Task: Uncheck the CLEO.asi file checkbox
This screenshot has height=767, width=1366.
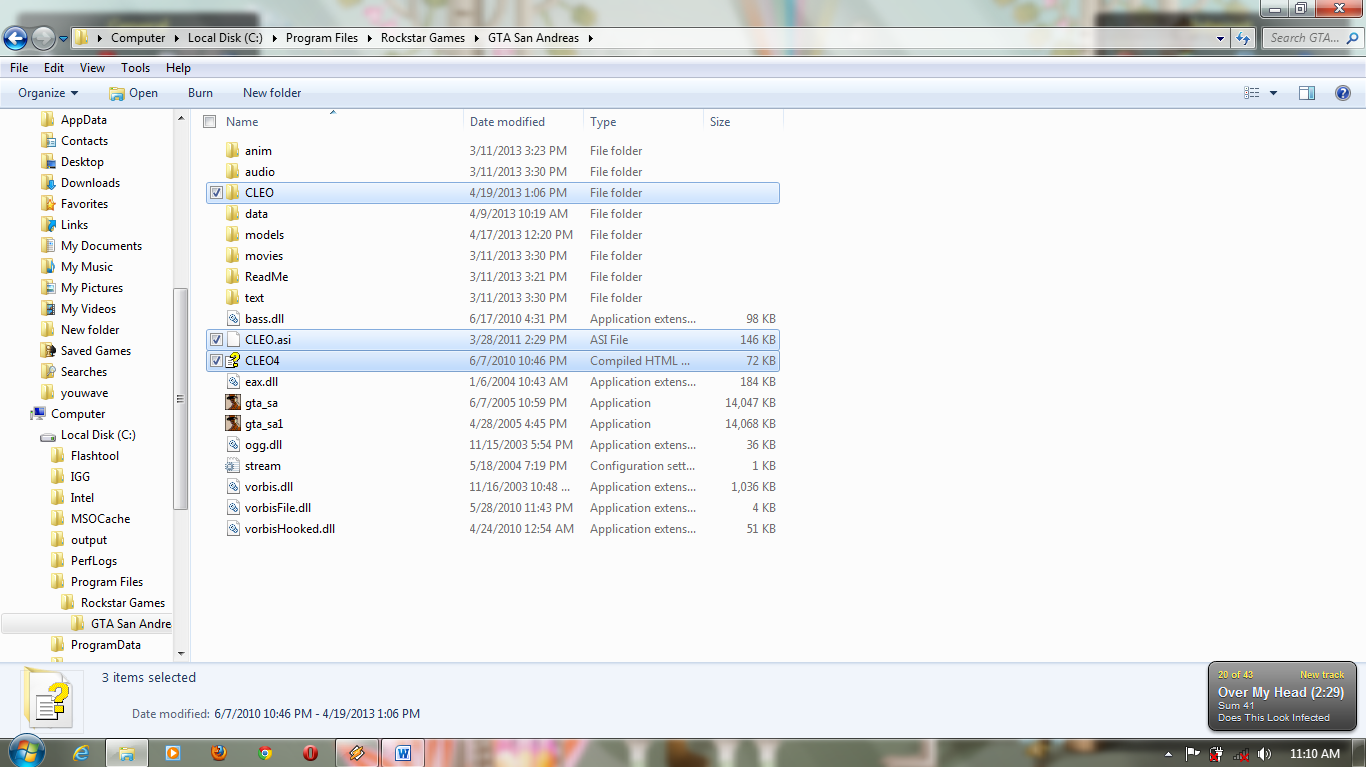Action: coord(217,340)
